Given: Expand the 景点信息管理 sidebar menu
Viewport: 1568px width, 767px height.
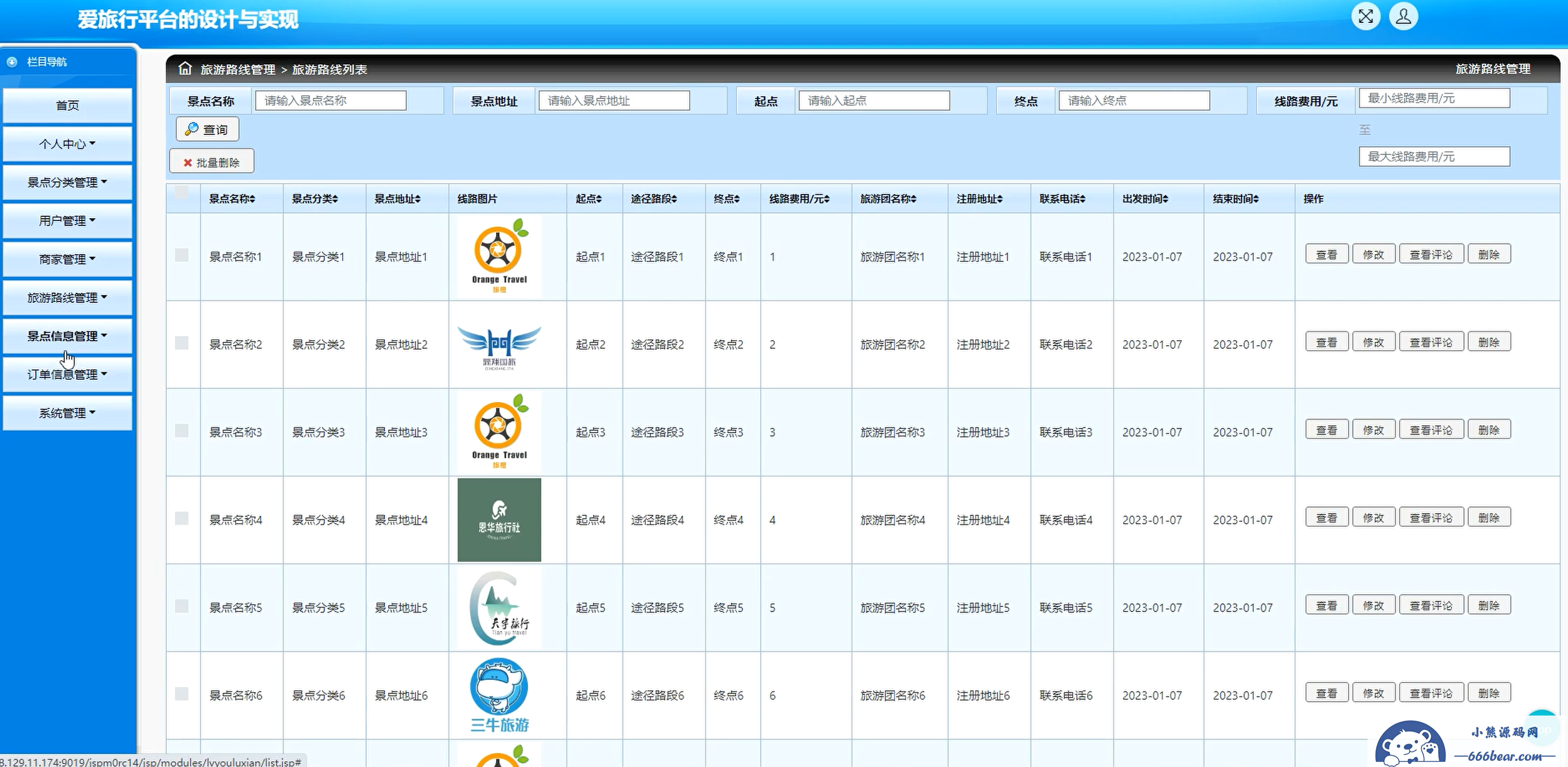Looking at the screenshot, I should (67, 336).
